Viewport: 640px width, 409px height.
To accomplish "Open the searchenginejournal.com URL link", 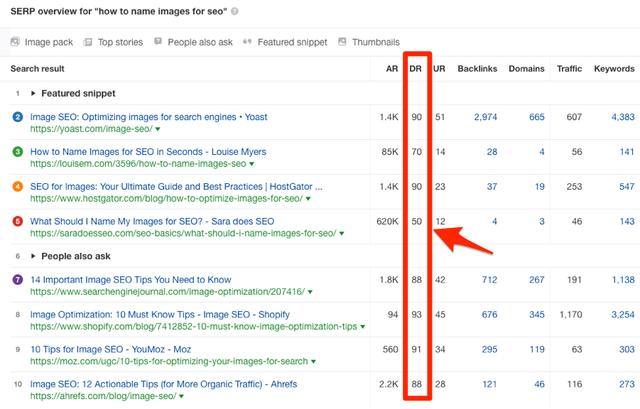I will (167, 292).
